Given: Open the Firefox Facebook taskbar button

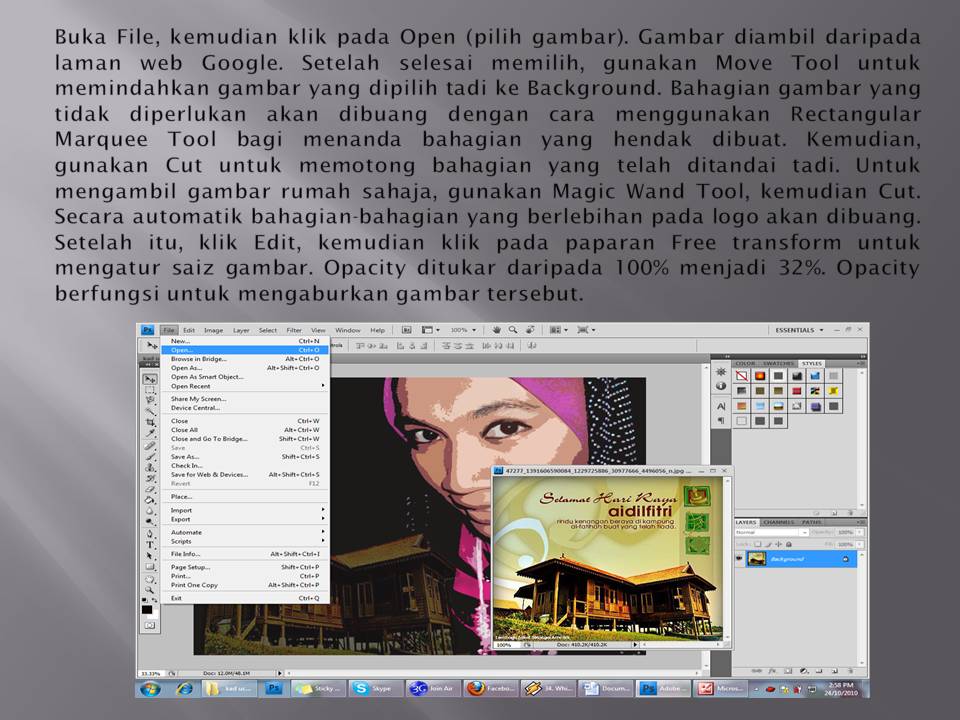Looking at the screenshot, I should pyautogui.click(x=492, y=689).
